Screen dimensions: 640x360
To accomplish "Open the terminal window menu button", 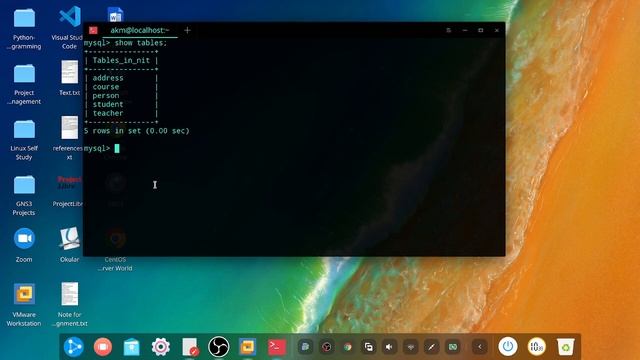I will (x=448, y=30).
